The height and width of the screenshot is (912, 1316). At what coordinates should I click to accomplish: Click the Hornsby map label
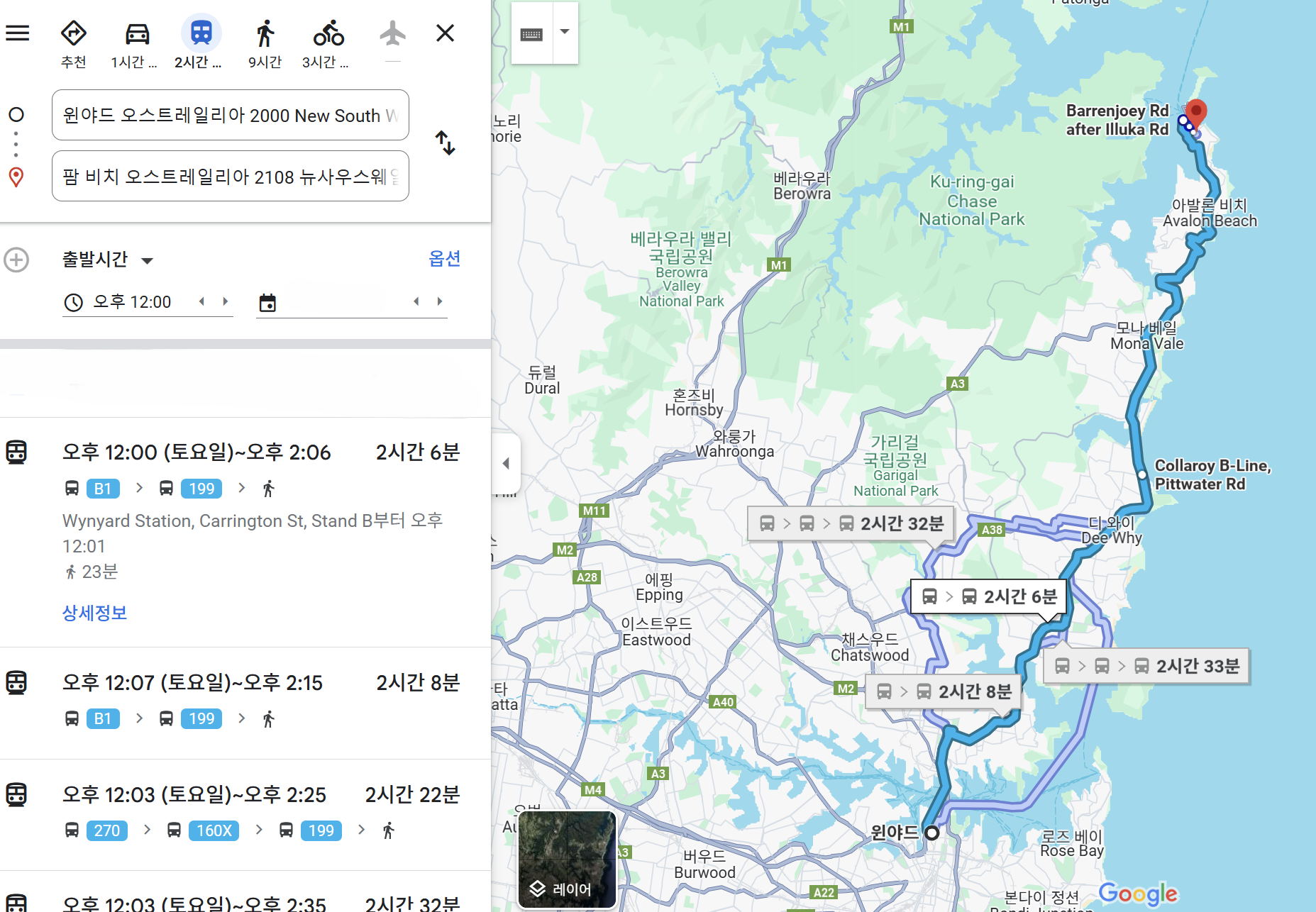point(694,402)
